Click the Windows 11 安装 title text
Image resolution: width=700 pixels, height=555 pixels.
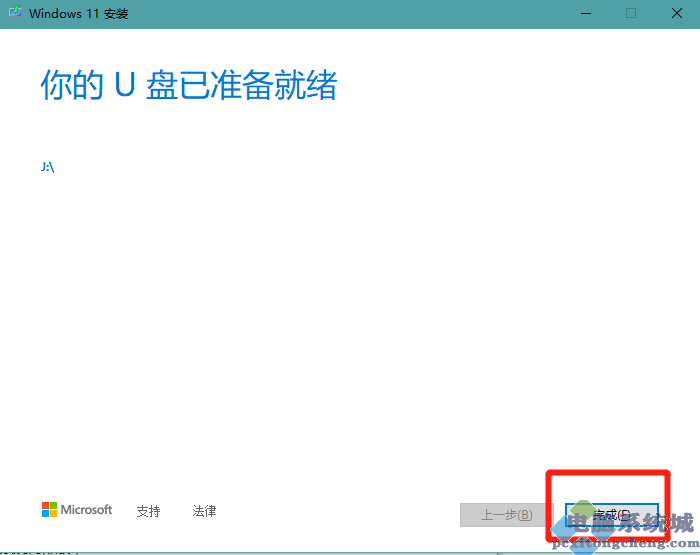coord(79,13)
